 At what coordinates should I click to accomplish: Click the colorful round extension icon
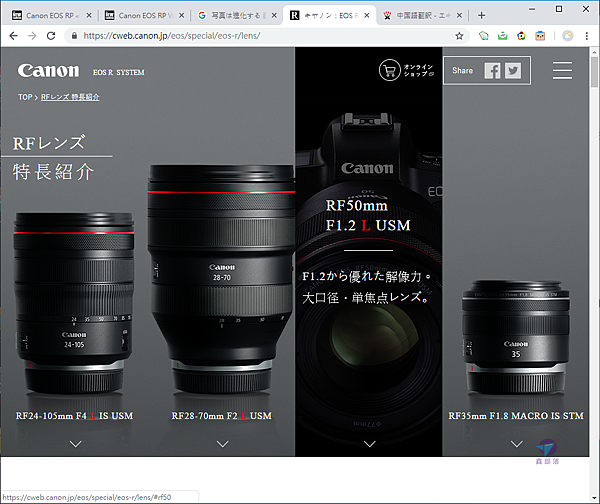521,36
